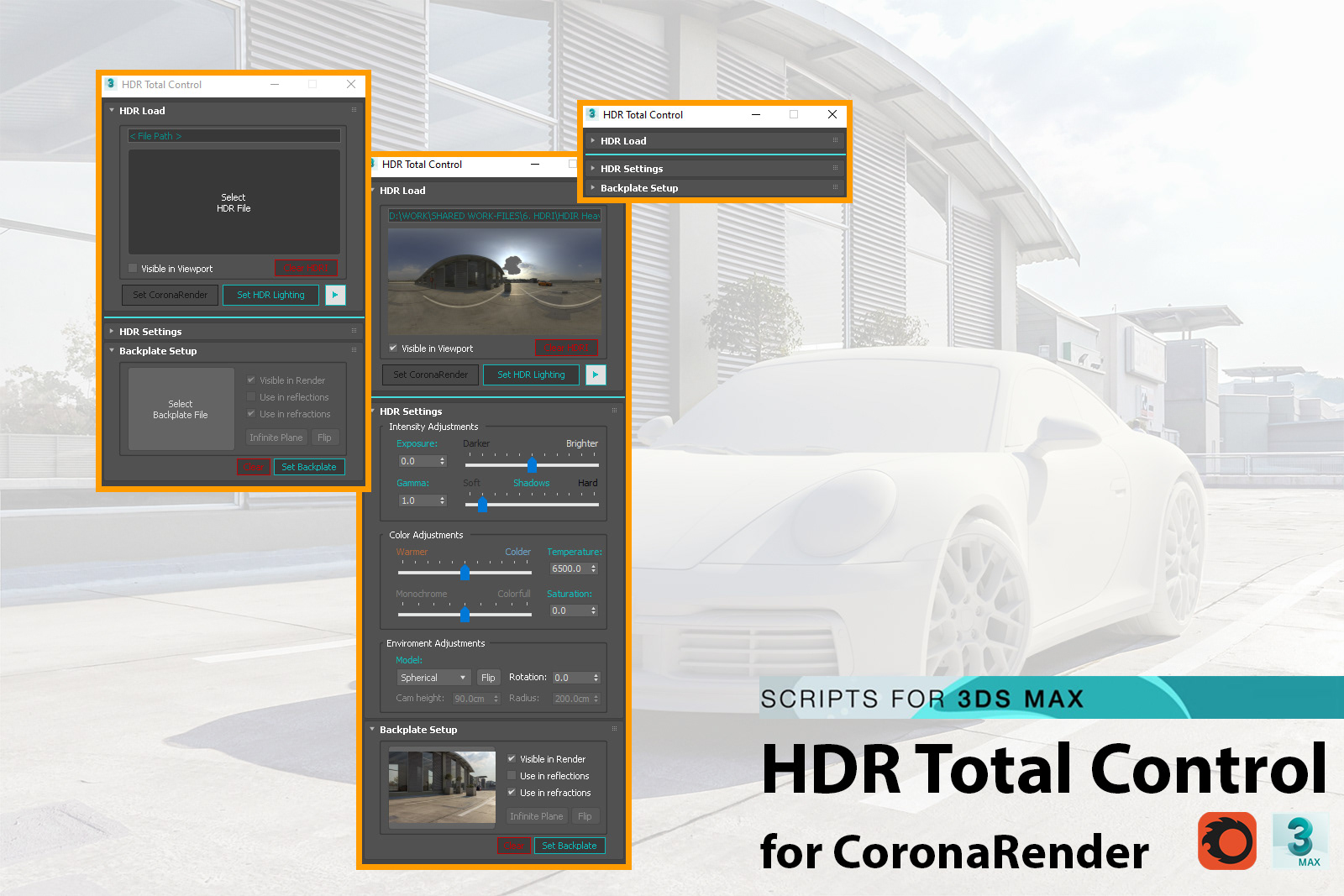Click the grip handle on the HDR Load rollout in the left window
Screen dimensions: 1344x896
tap(354, 110)
